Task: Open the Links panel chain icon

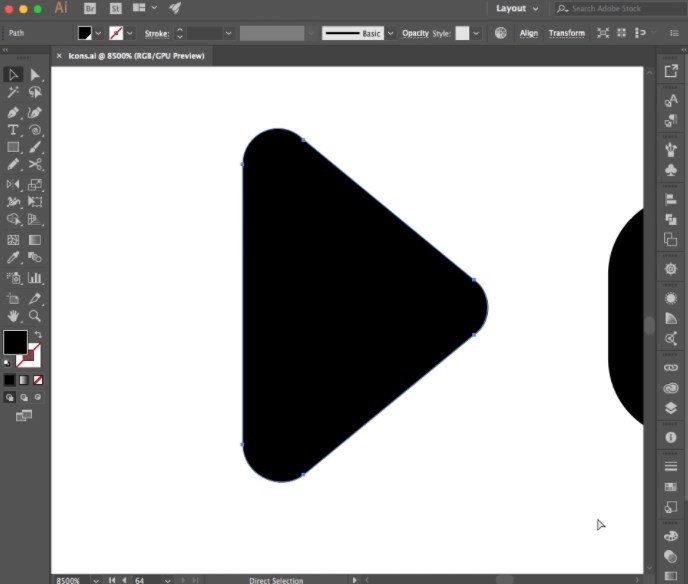Action: (670, 368)
